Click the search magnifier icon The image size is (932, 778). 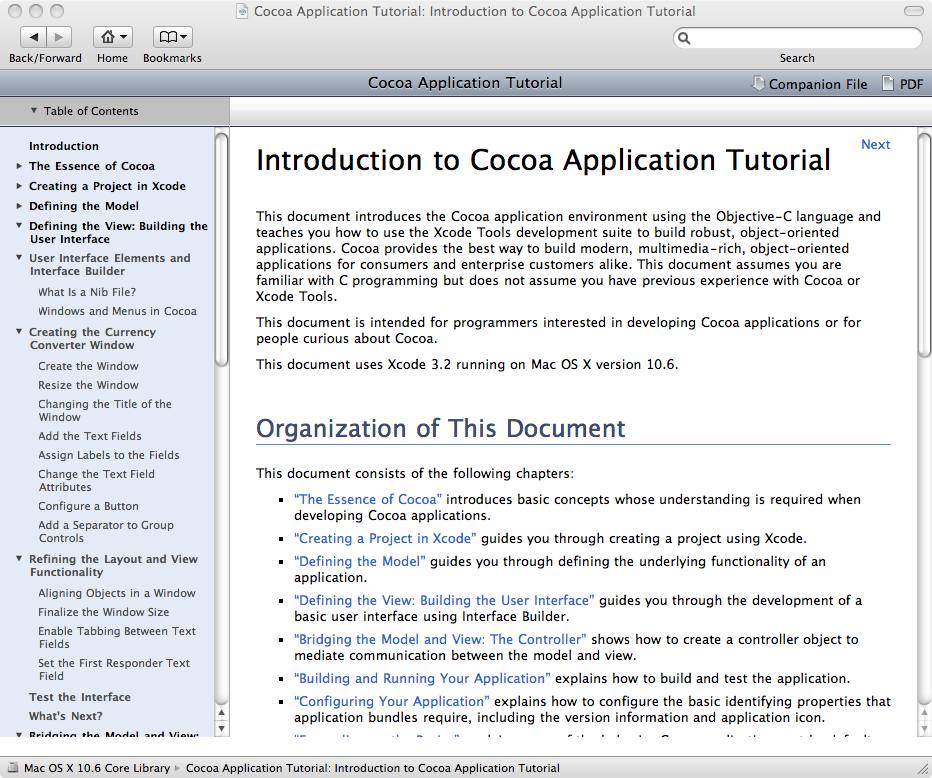pos(685,38)
